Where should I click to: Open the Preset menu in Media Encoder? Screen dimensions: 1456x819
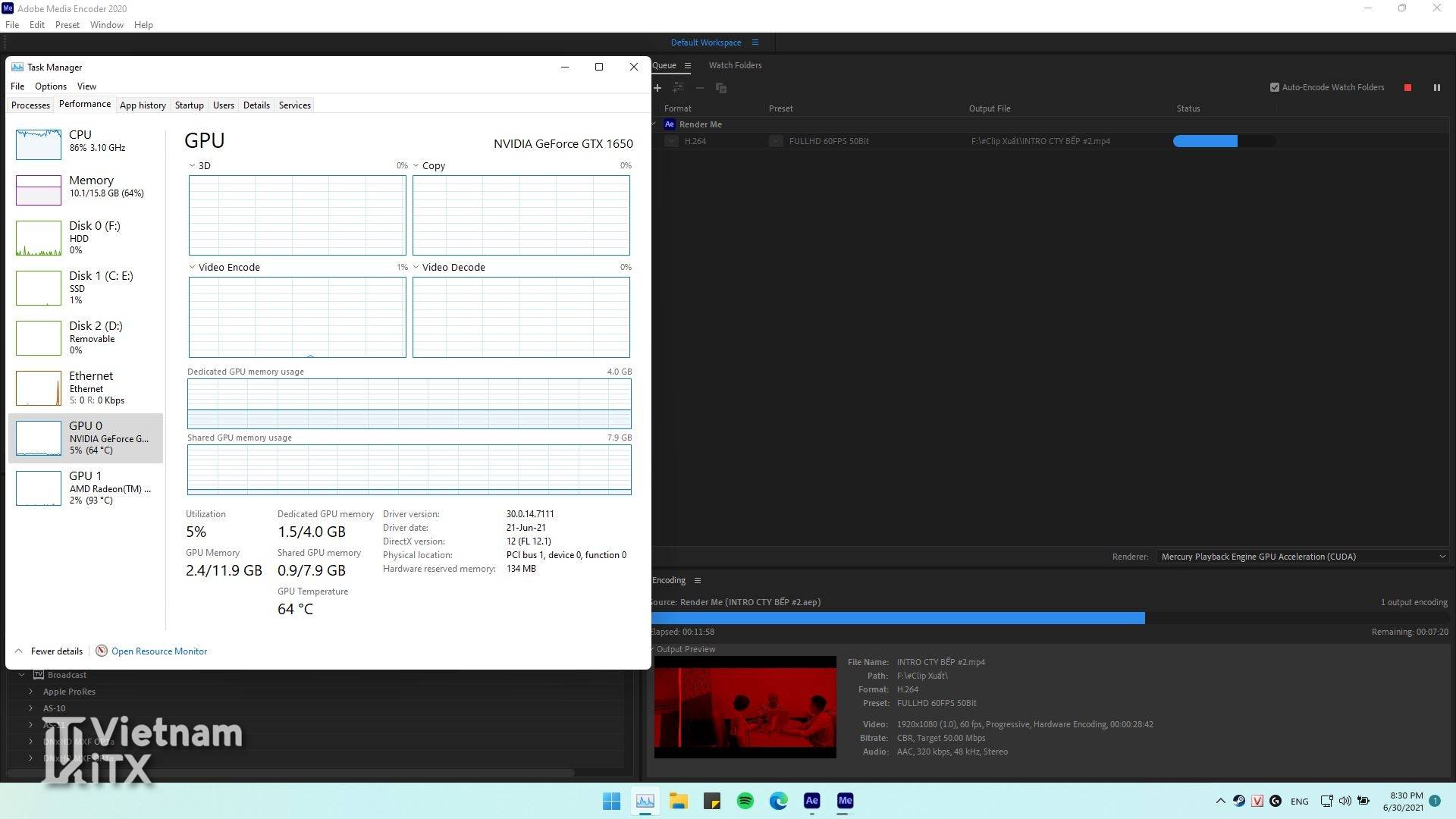point(67,25)
